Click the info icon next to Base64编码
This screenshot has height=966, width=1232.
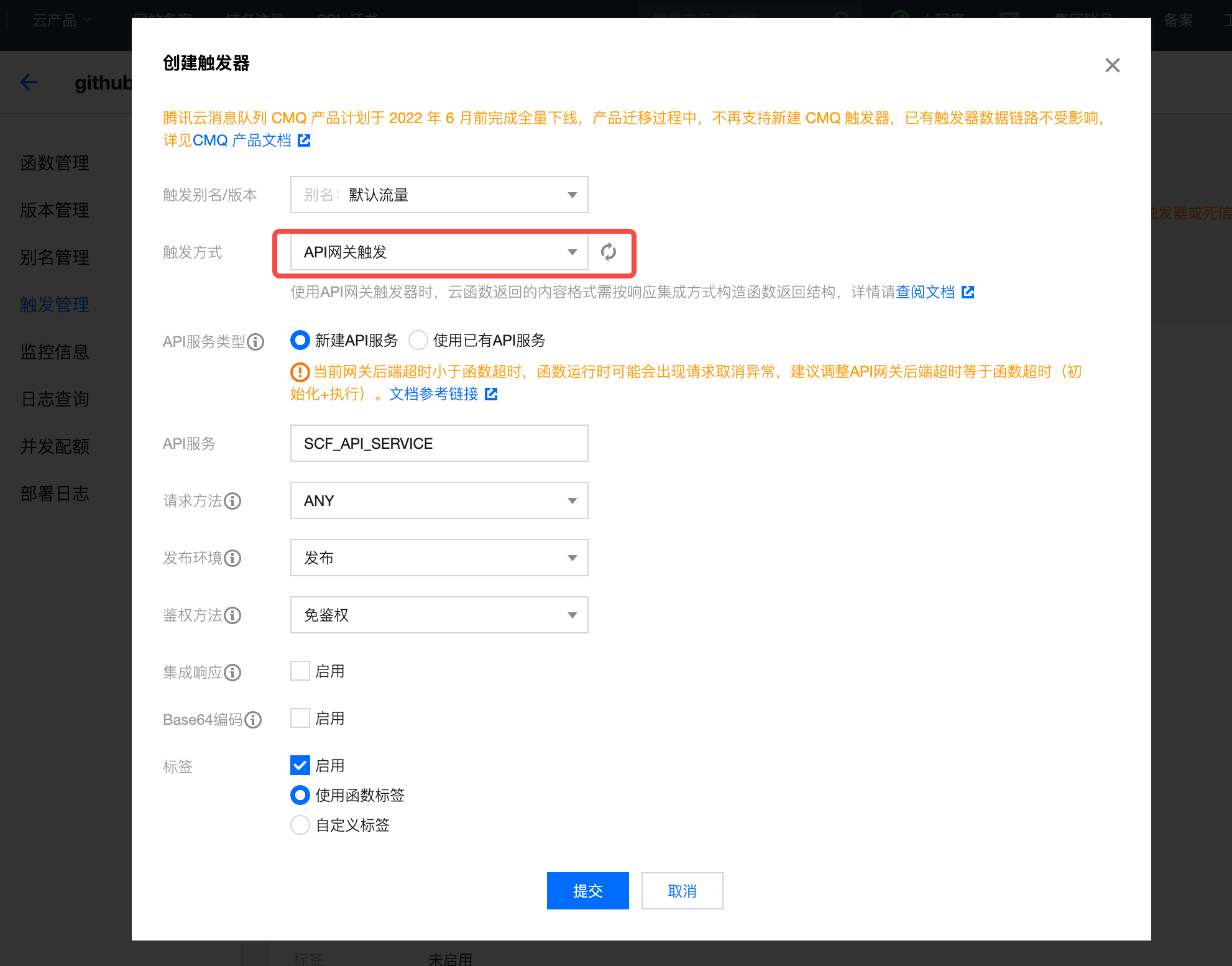[253, 720]
